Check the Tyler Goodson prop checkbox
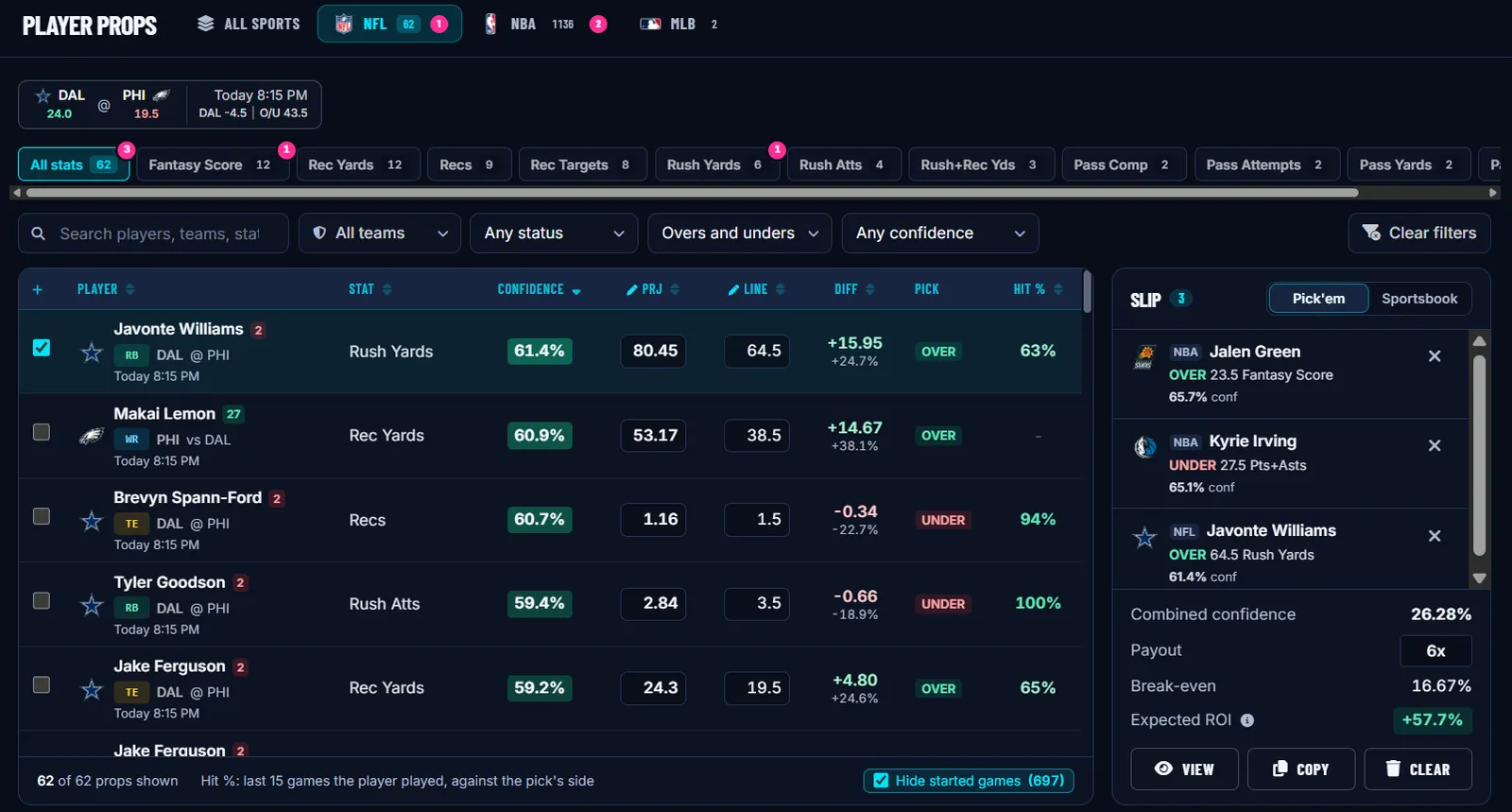Screen dimensions: 1512x812 click(42, 600)
